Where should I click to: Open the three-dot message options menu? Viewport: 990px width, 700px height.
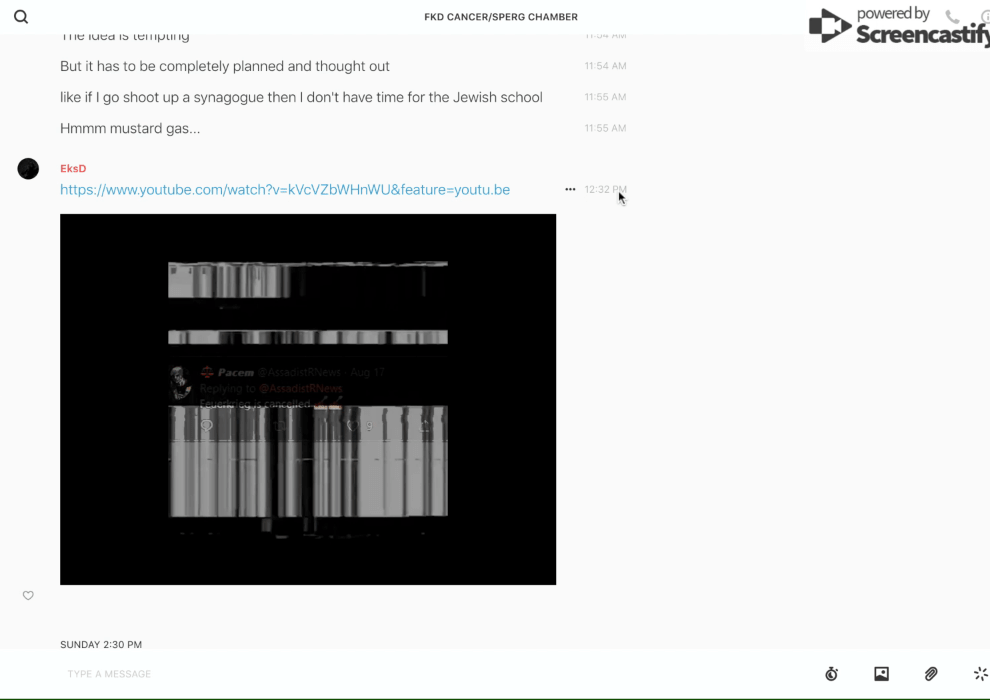(x=570, y=189)
